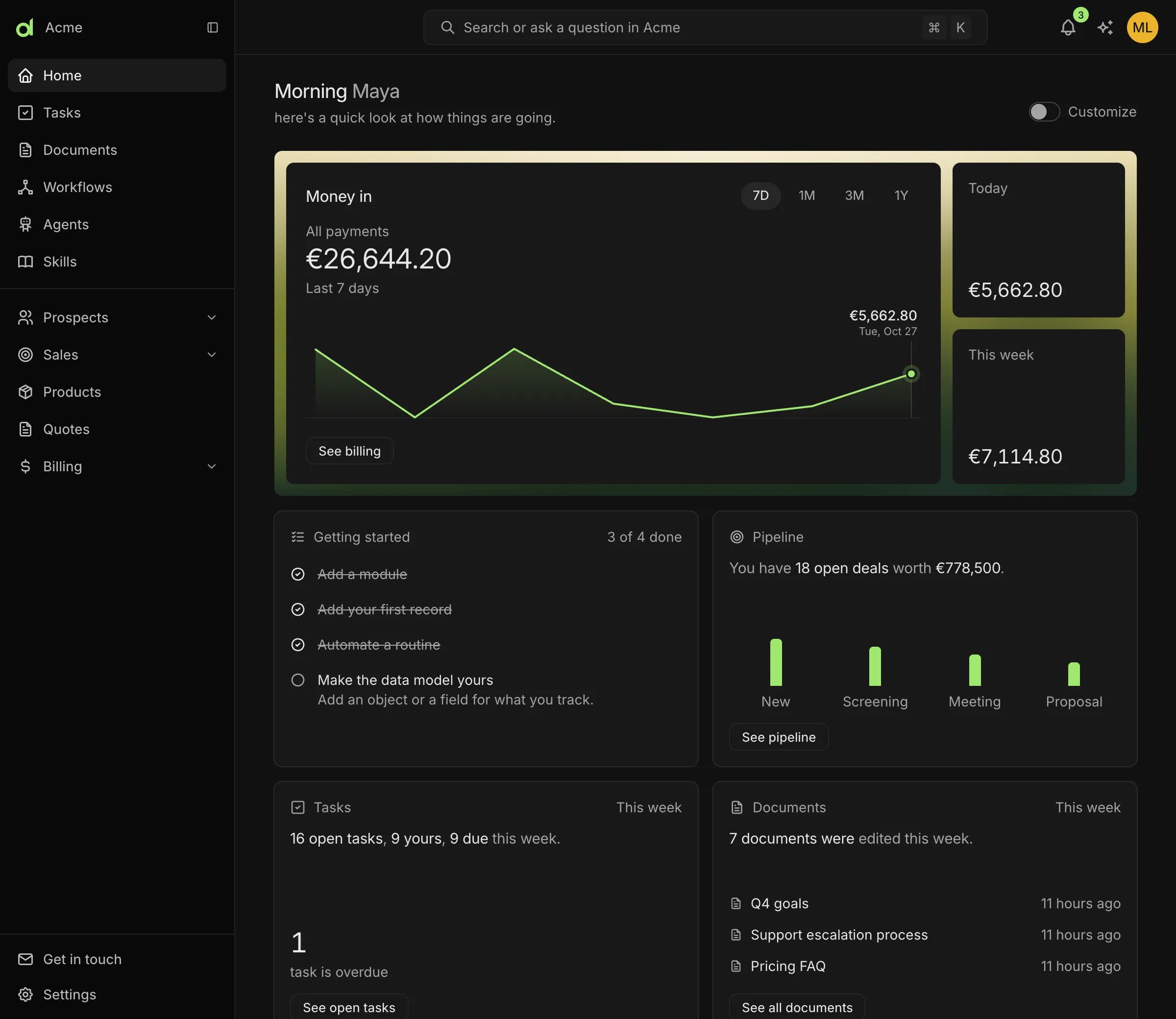Click the Proposal stage pipeline bar

point(1074,675)
